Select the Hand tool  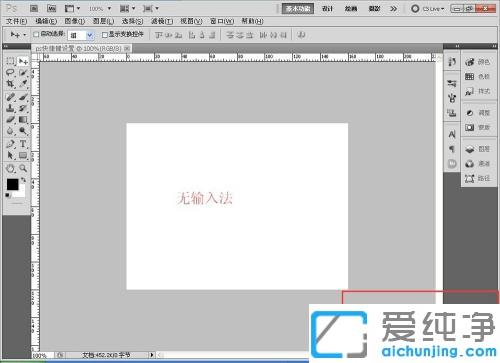pos(10,168)
